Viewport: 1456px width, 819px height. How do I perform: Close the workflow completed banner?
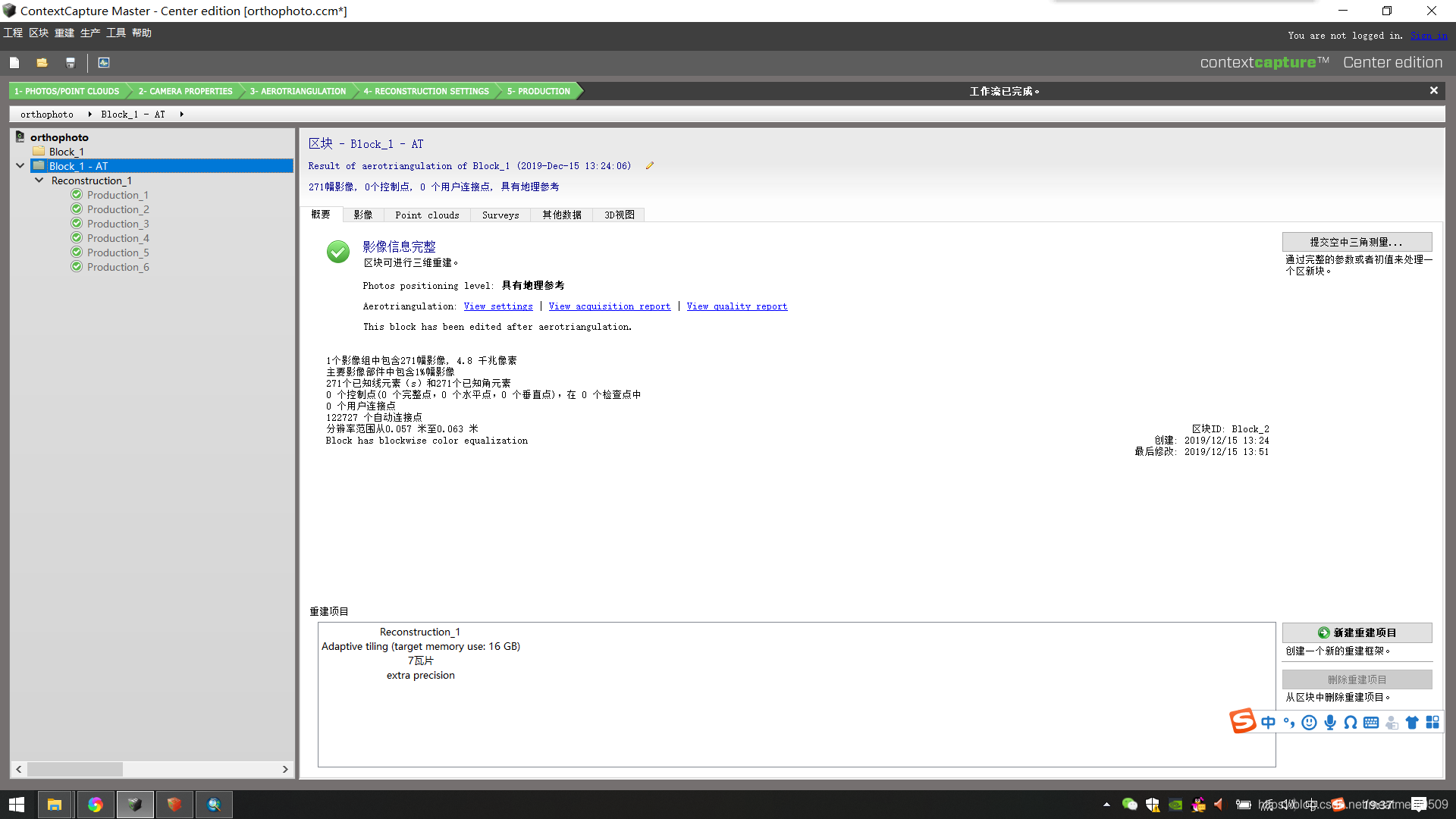(1433, 90)
